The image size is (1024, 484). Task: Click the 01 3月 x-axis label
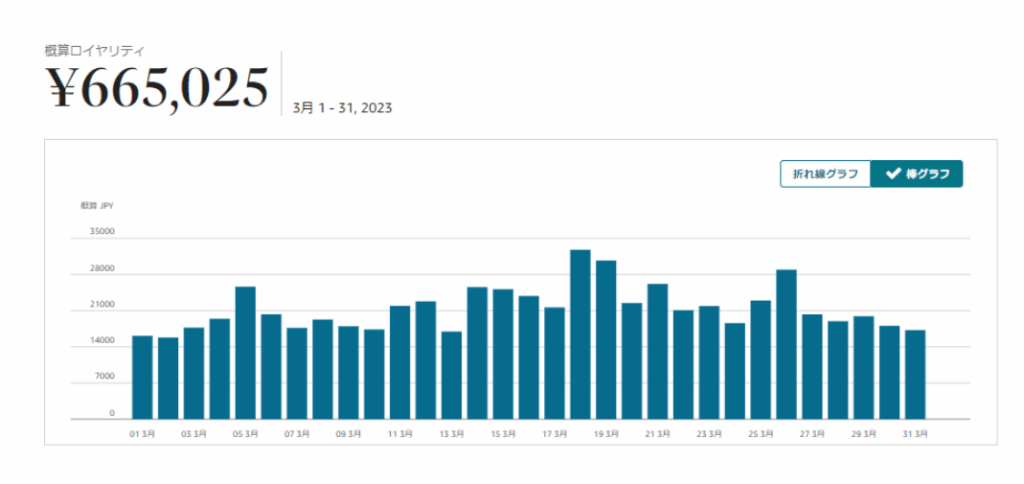142,434
